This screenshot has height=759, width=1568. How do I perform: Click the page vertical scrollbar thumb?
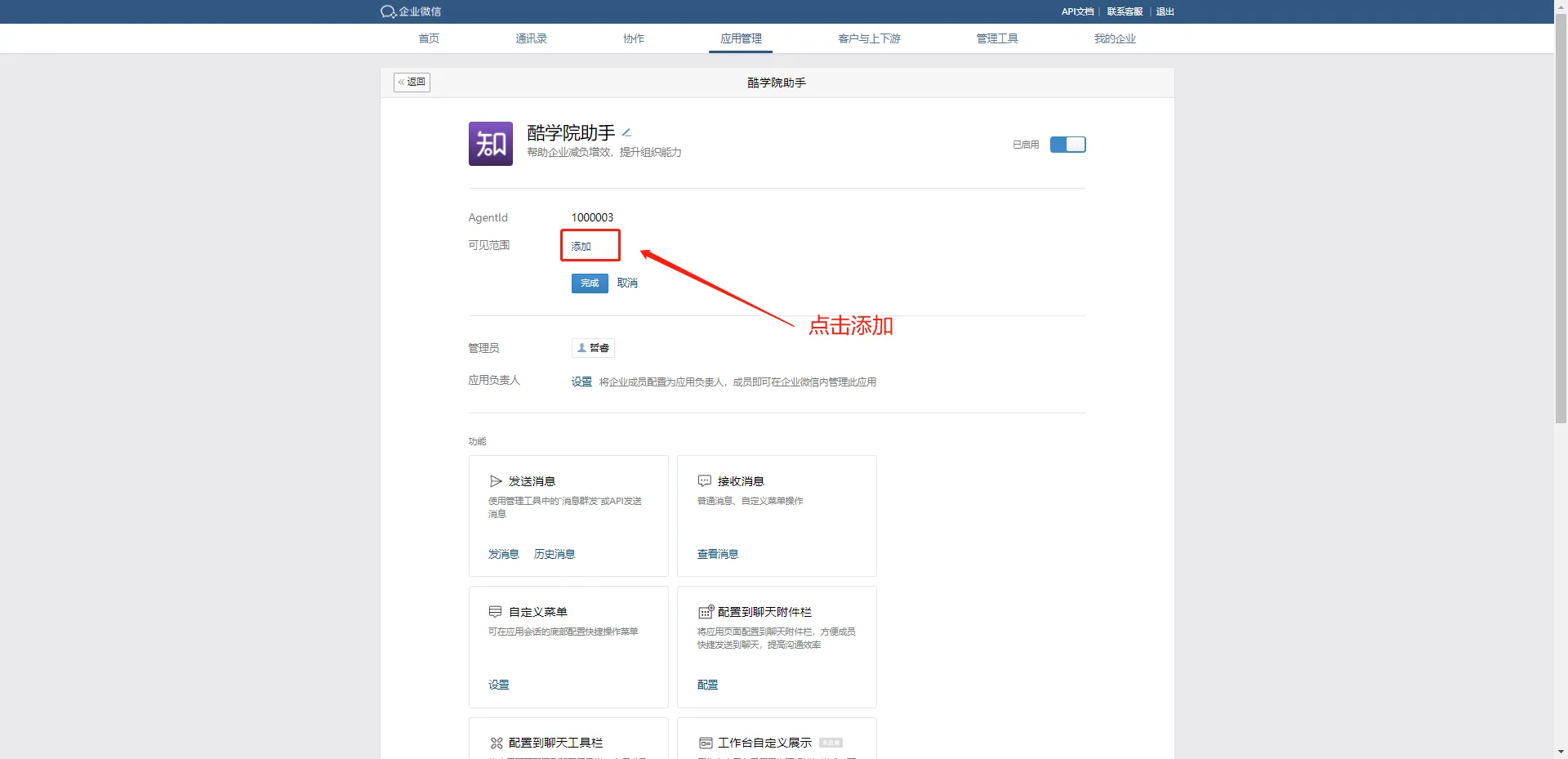[1561, 217]
